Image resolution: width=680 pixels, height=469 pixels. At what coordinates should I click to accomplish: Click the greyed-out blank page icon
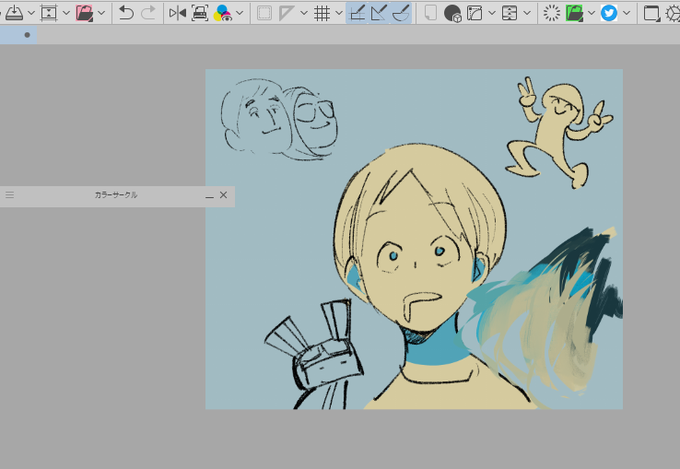(x=430, y=13)
